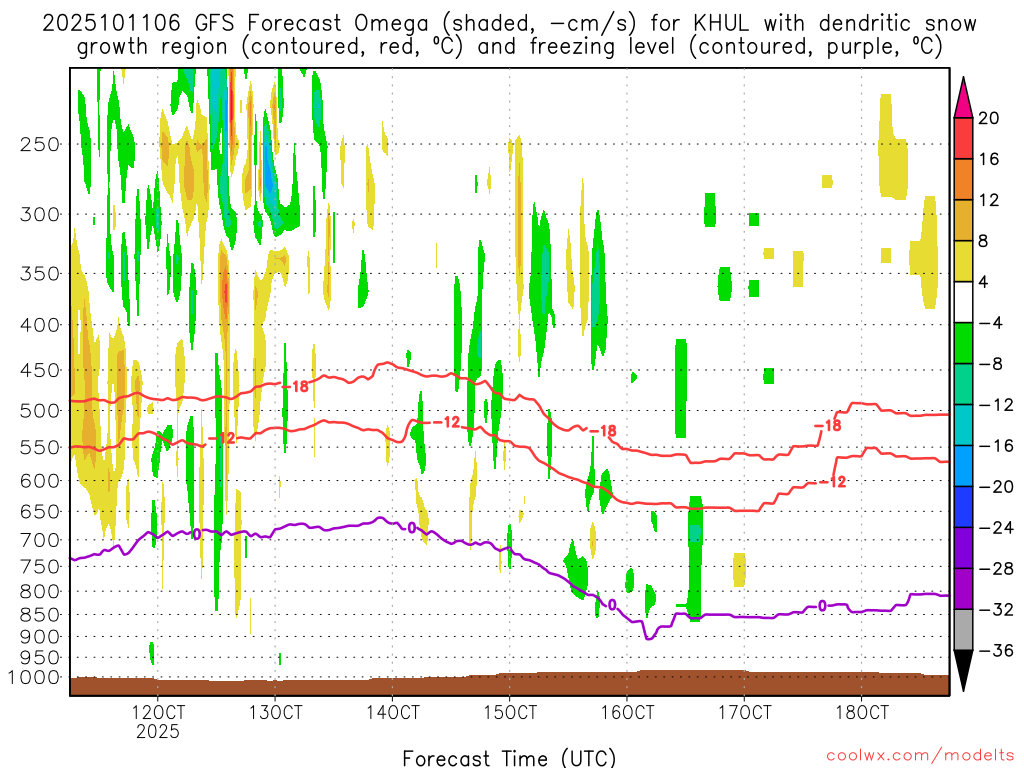
Task: Click the 750 pressure level label
Action: 40,567
